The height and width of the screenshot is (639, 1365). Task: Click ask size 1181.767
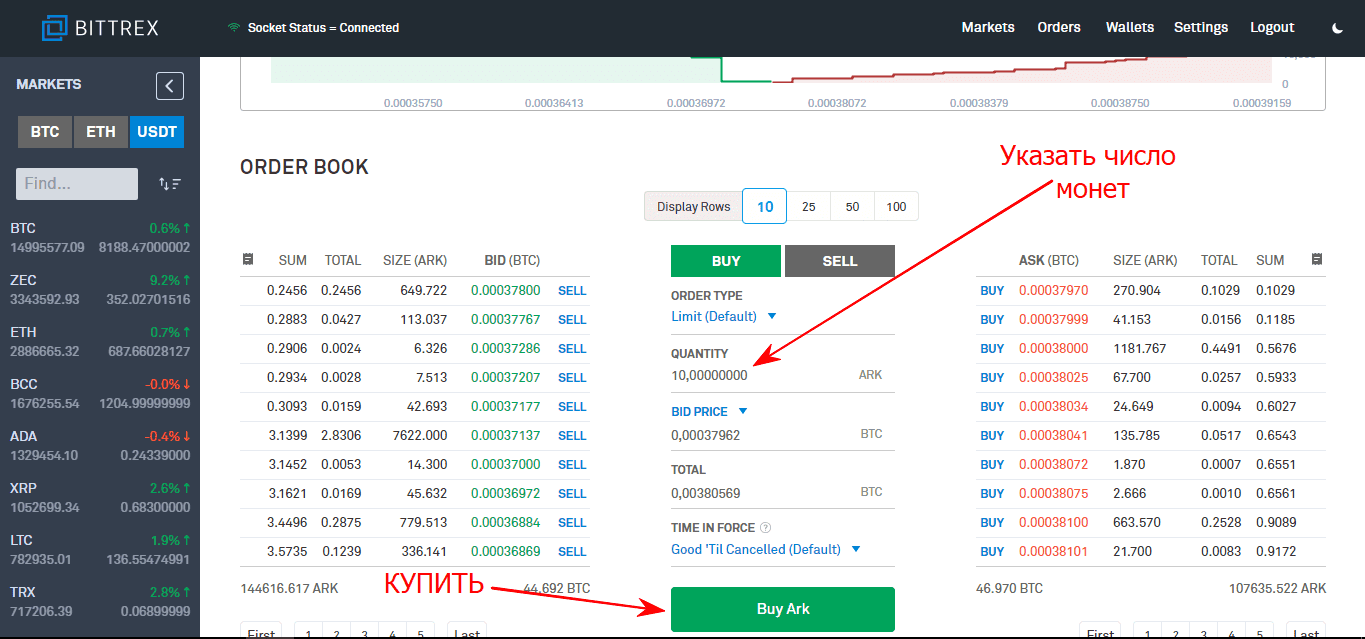(x=1139, y=349)
